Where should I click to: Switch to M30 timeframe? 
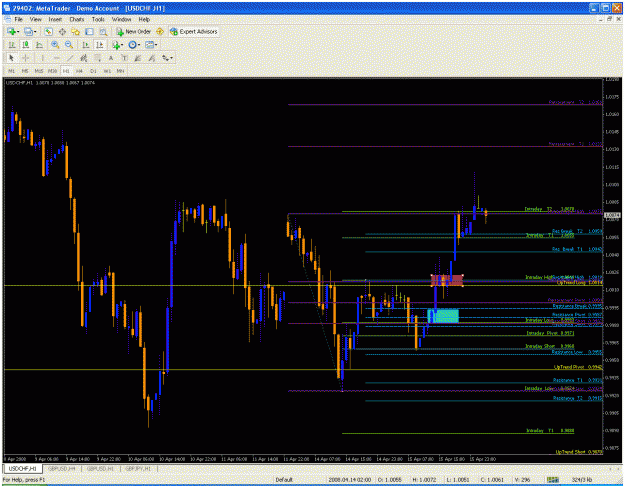pos(52,71)
